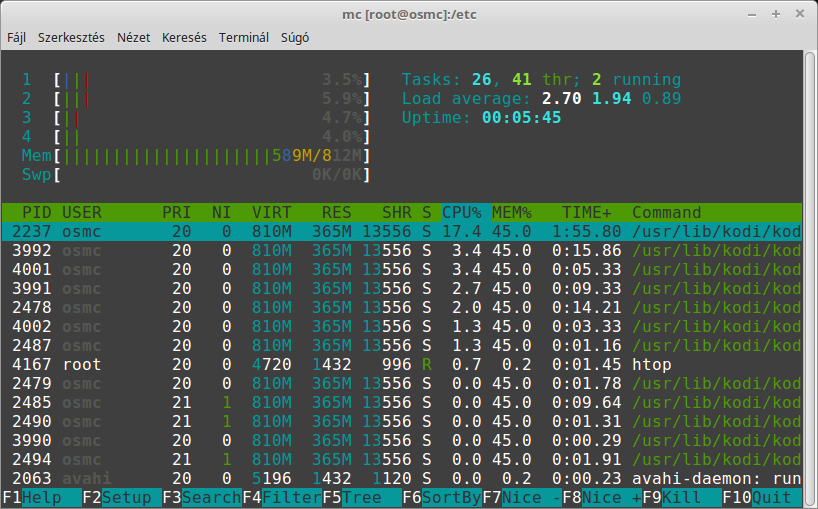The width and height of the screenshot is (818, 509).
Task: Click the CPU 3 usage meter
Action: (196, 118)
